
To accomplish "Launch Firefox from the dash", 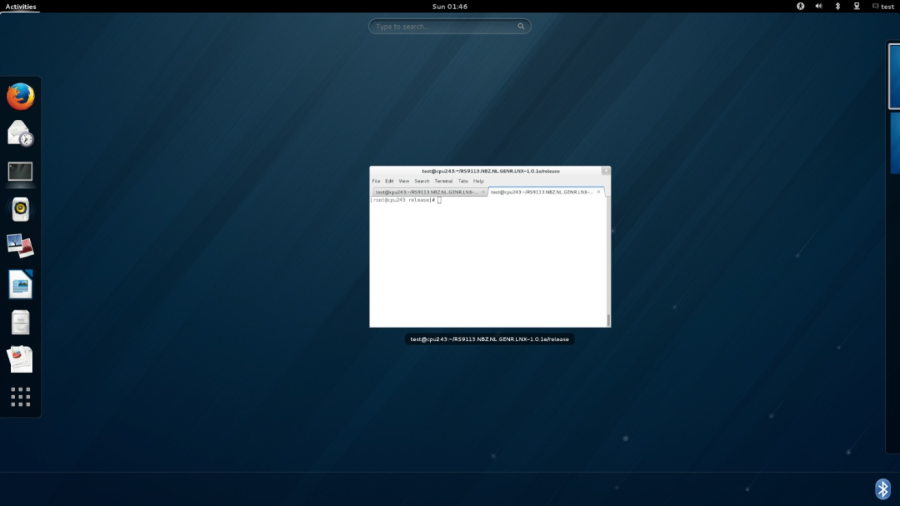I will (21, 97).
